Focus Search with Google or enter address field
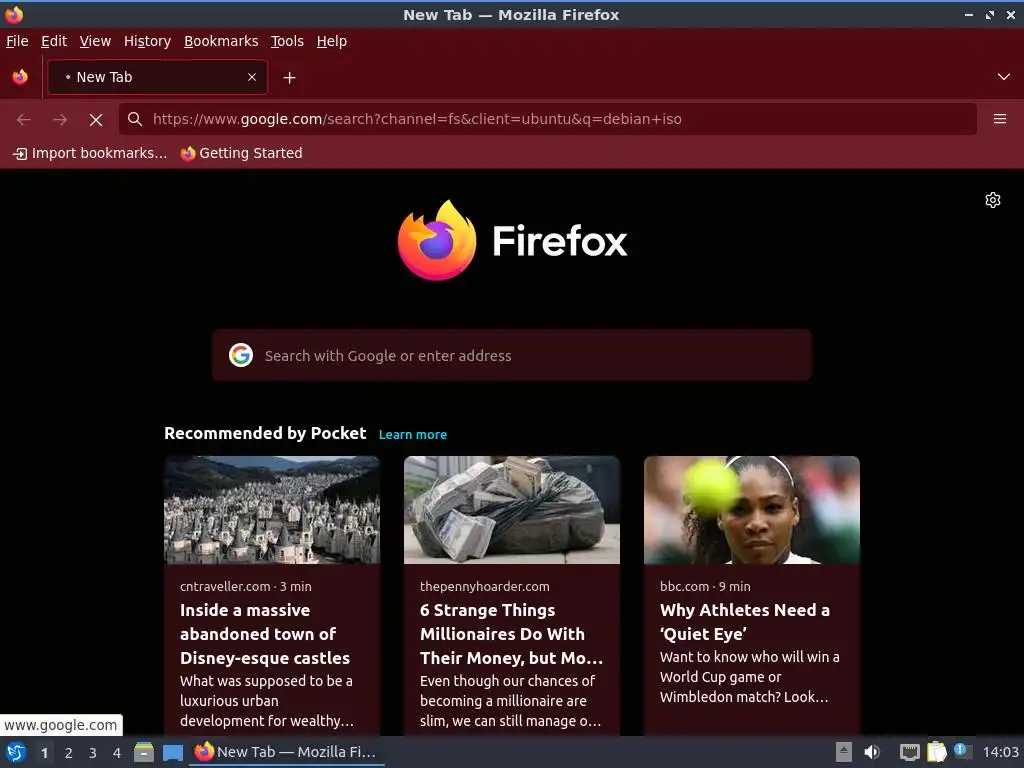This screenshot has width=1024, height=768. point(511,355)
